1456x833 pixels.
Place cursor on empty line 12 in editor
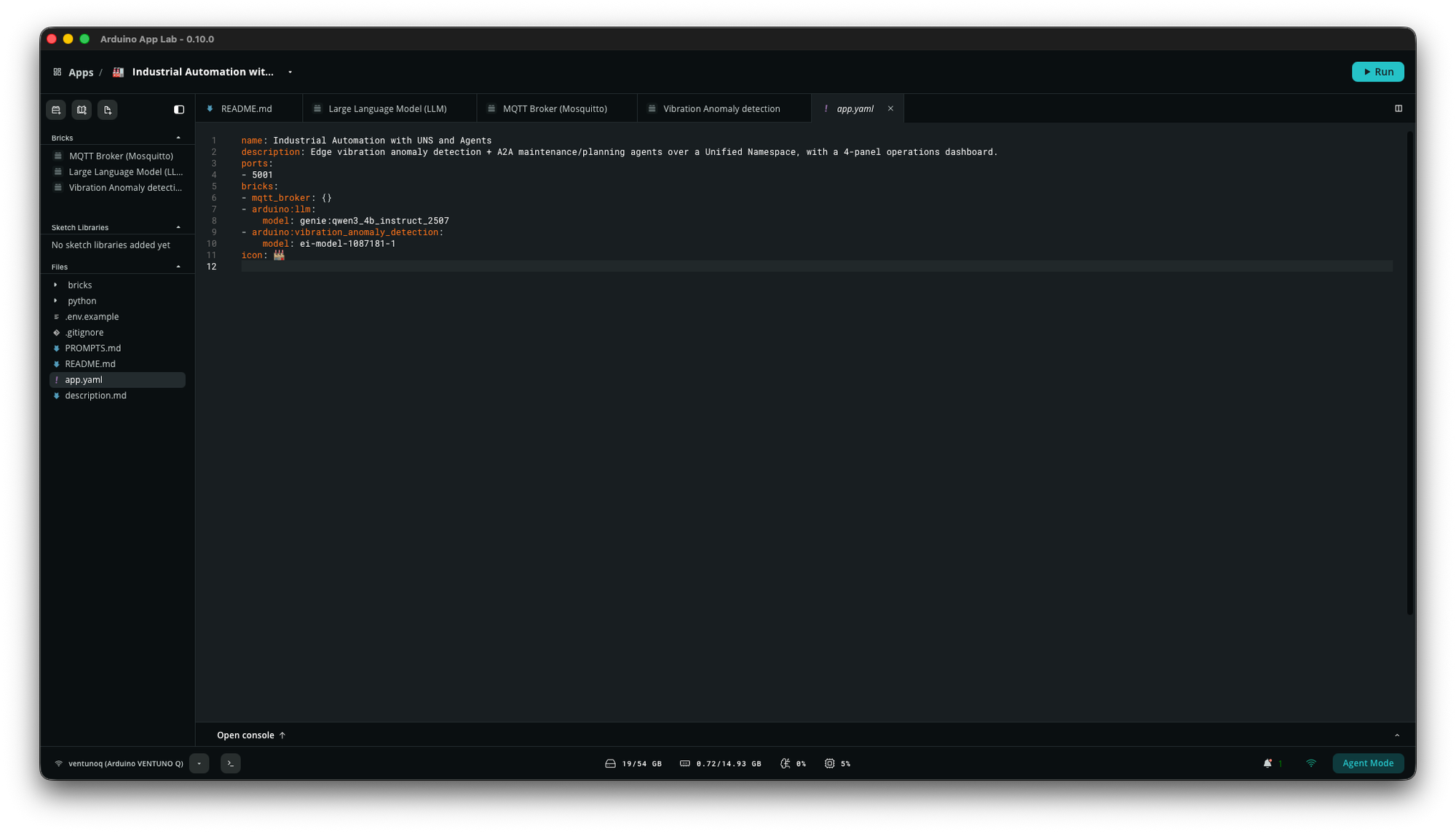pos(817,267)
